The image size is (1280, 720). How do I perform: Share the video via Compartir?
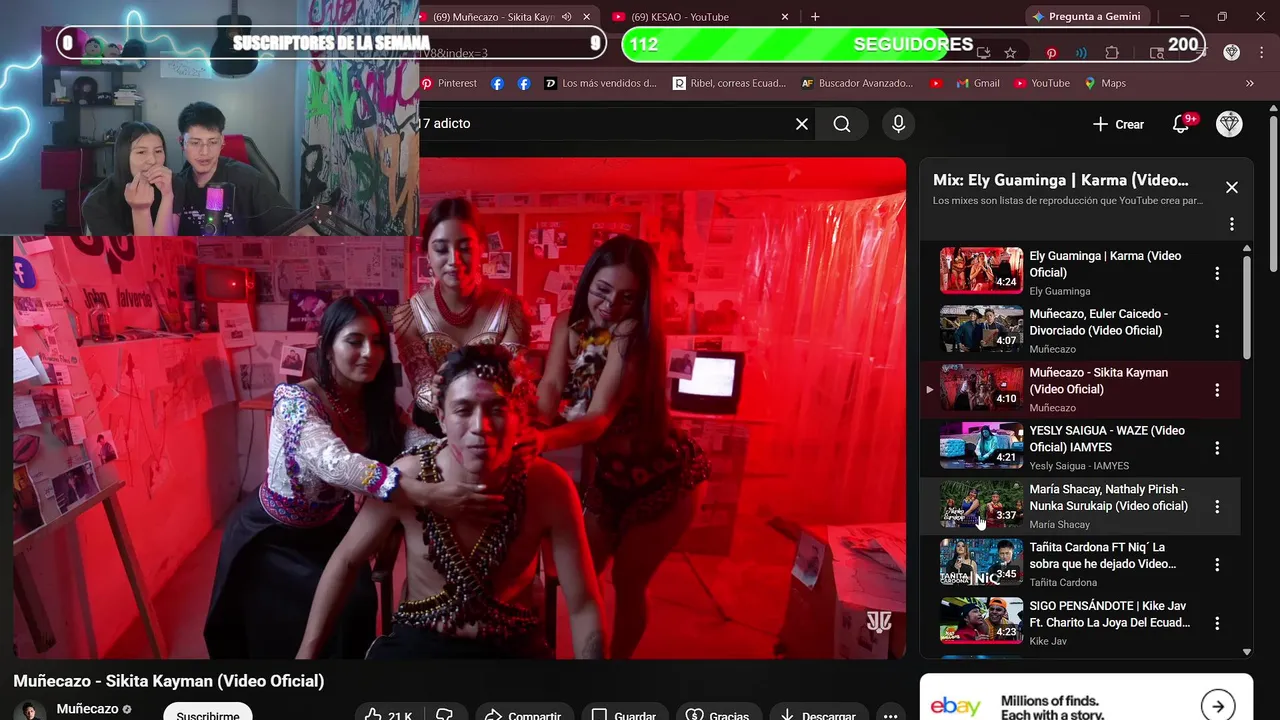click(522, 715)
